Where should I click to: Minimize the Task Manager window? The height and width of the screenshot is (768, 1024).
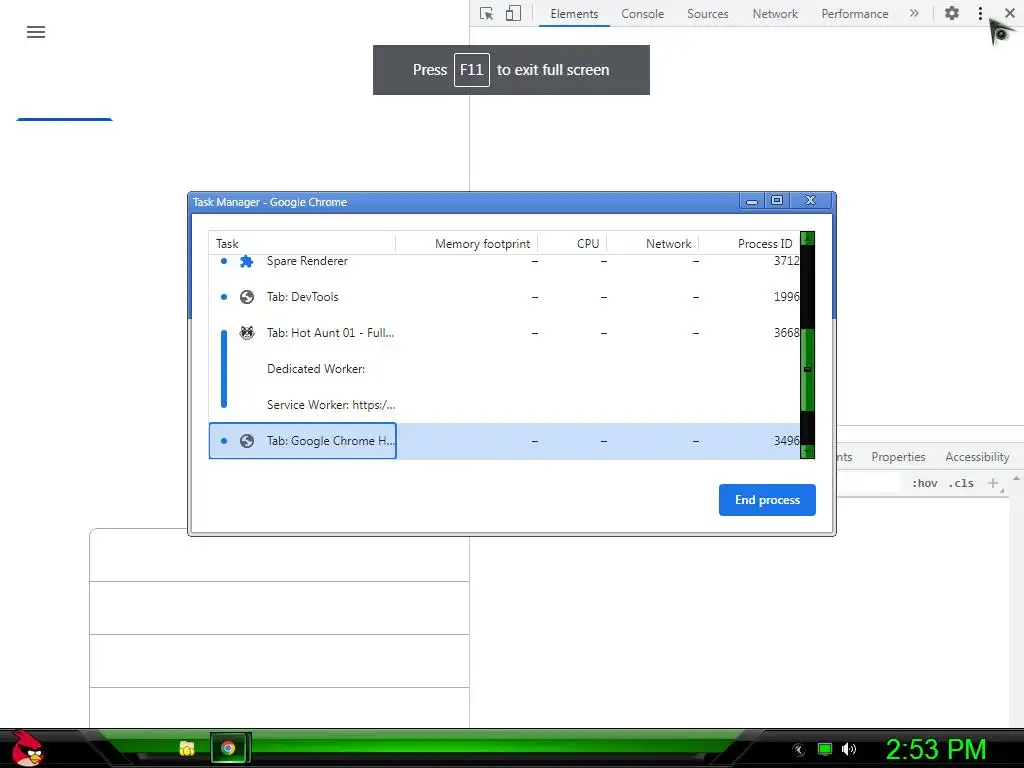tap(752, 200)
